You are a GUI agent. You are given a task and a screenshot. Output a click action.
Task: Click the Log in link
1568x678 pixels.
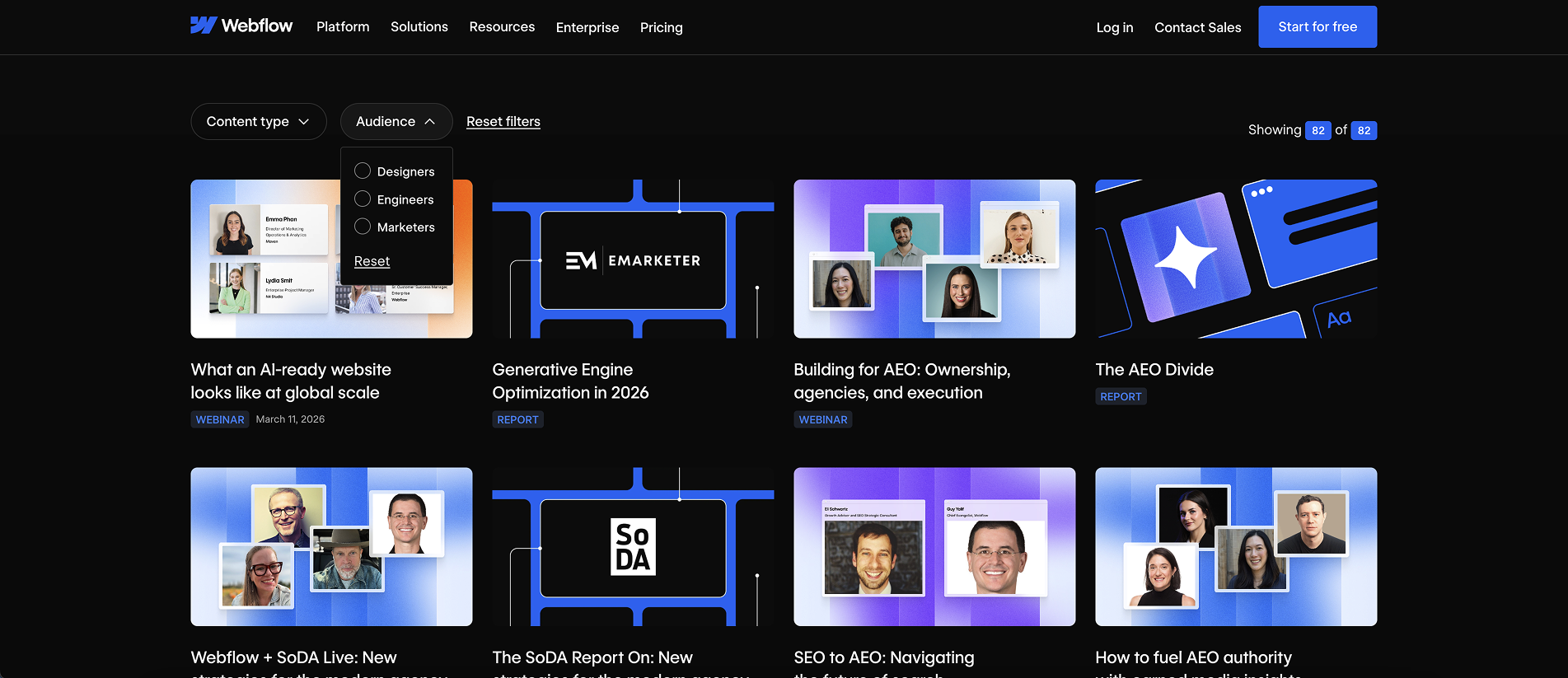1115,27
